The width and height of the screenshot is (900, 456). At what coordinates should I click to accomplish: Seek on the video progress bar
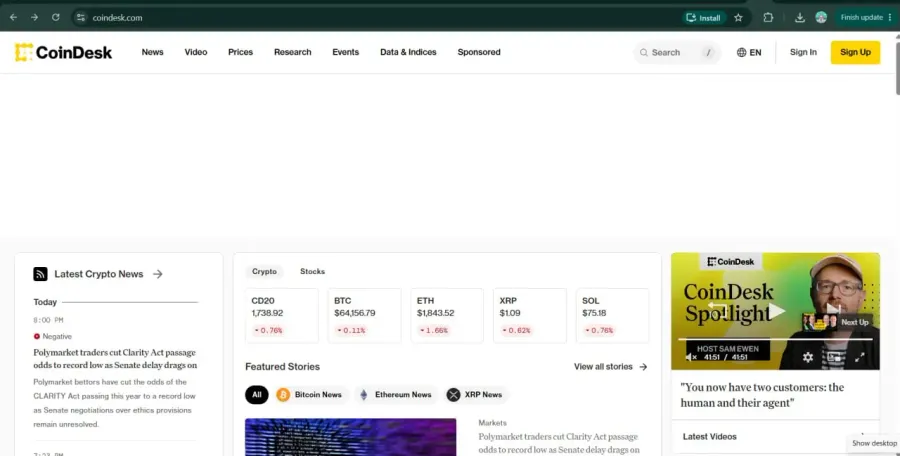click(775, 339)
